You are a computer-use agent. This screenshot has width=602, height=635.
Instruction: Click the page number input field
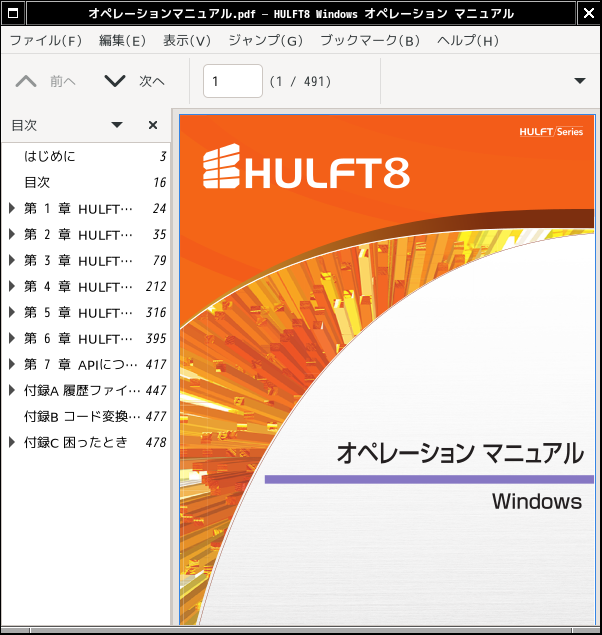[x=233, y=81]
